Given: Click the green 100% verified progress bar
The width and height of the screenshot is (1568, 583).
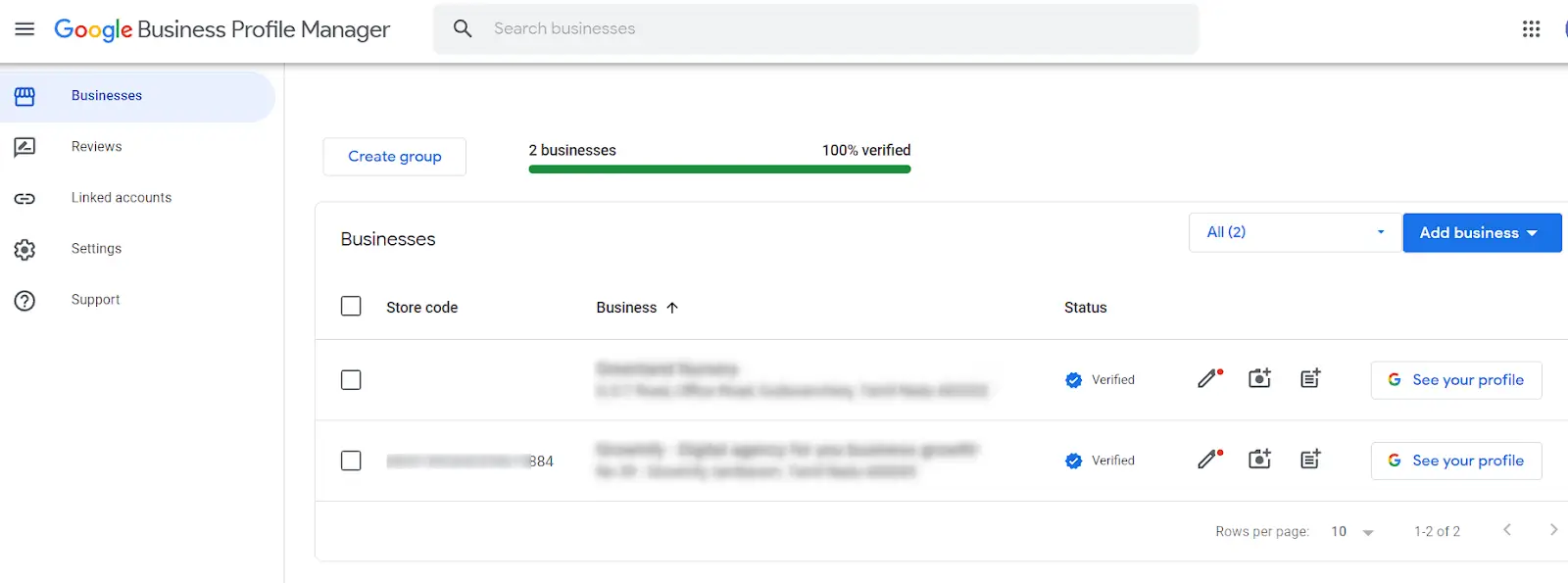Looking at the screenshot, I should pos(719,169).
